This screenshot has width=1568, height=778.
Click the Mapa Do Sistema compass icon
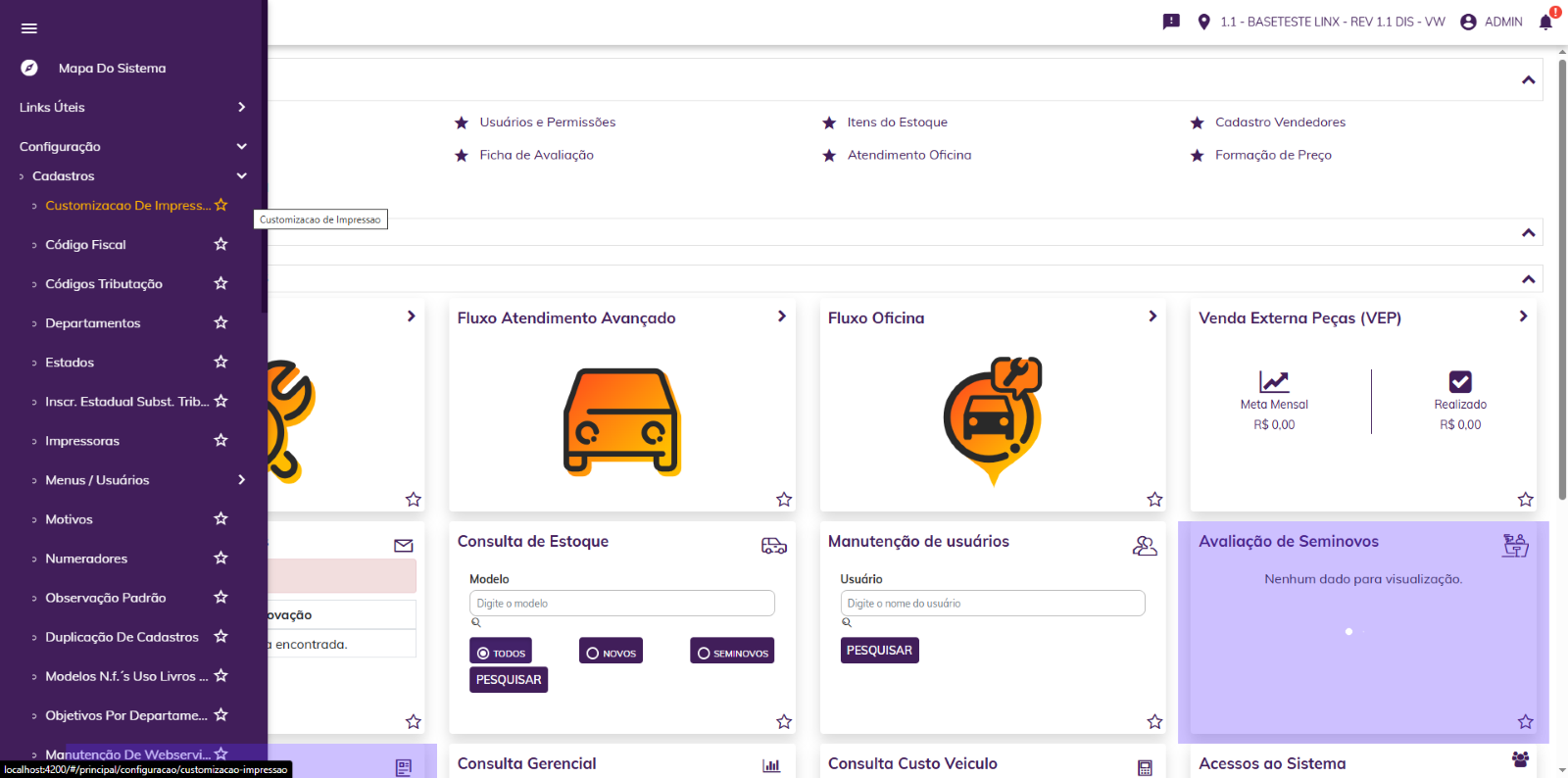(x=29, y=68)
